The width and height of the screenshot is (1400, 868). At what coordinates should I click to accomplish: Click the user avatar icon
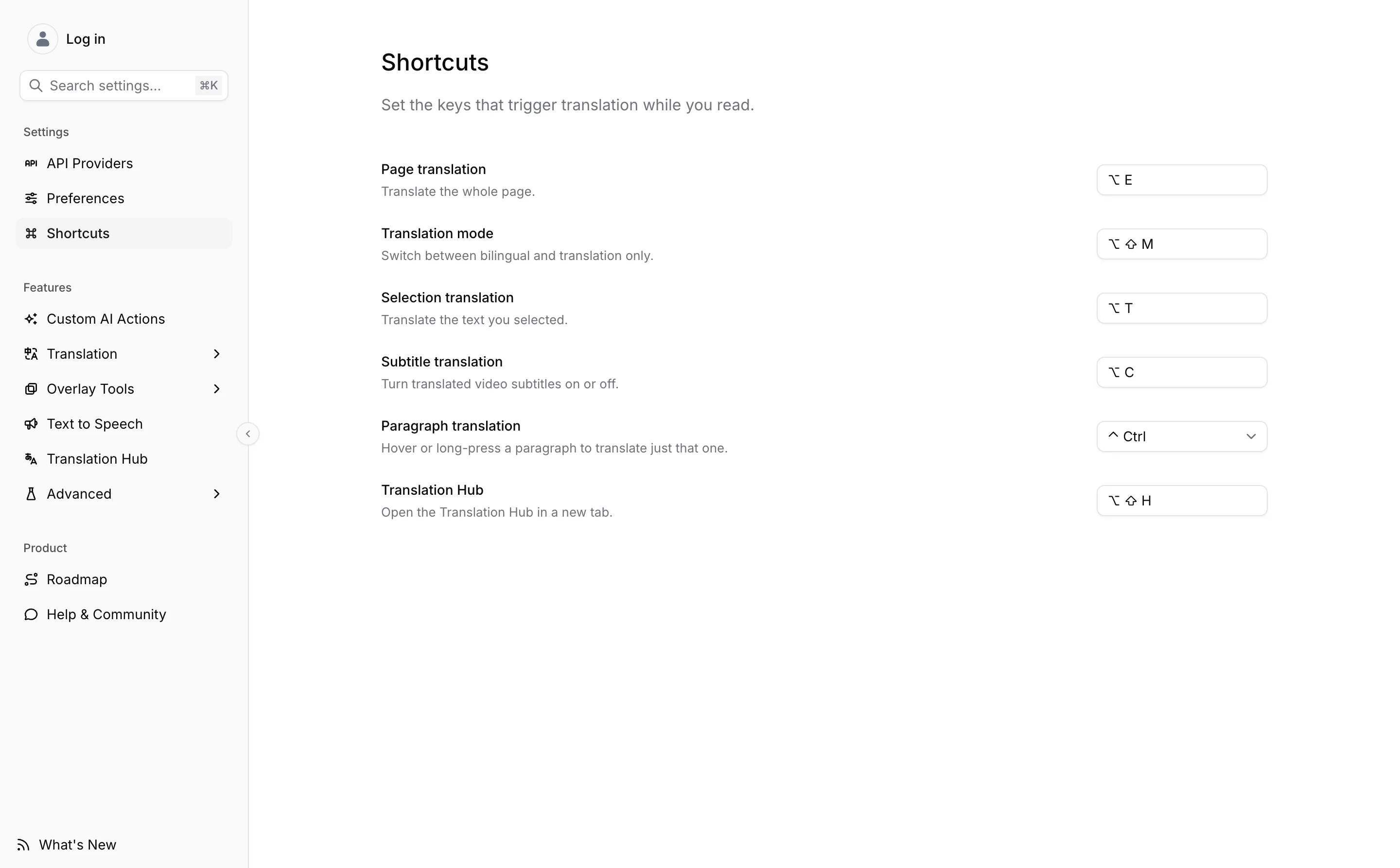[42, 39]
